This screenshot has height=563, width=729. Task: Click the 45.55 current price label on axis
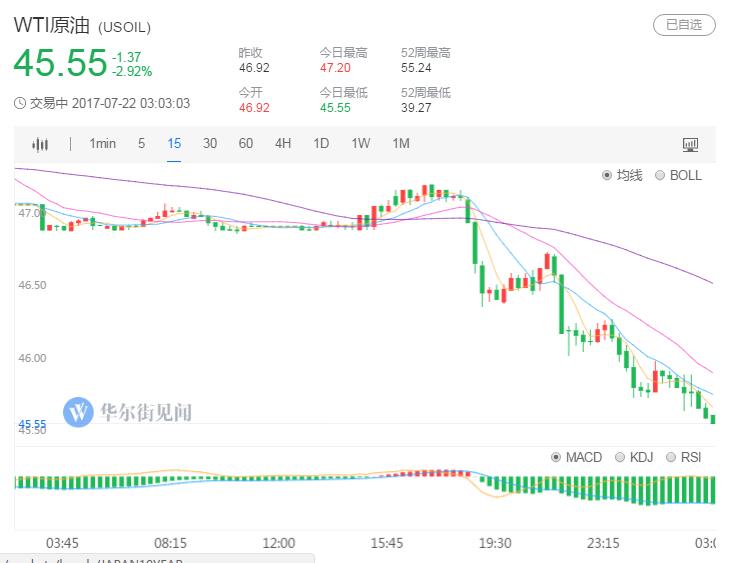click(30, 424)
